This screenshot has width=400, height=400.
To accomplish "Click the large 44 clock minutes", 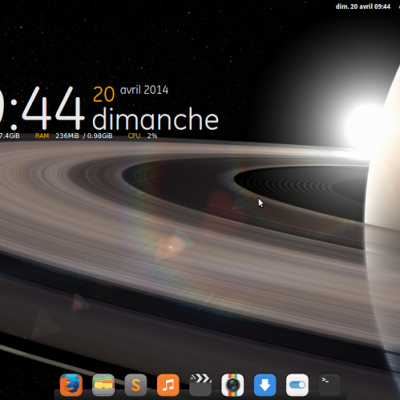I will click(53, 108).
